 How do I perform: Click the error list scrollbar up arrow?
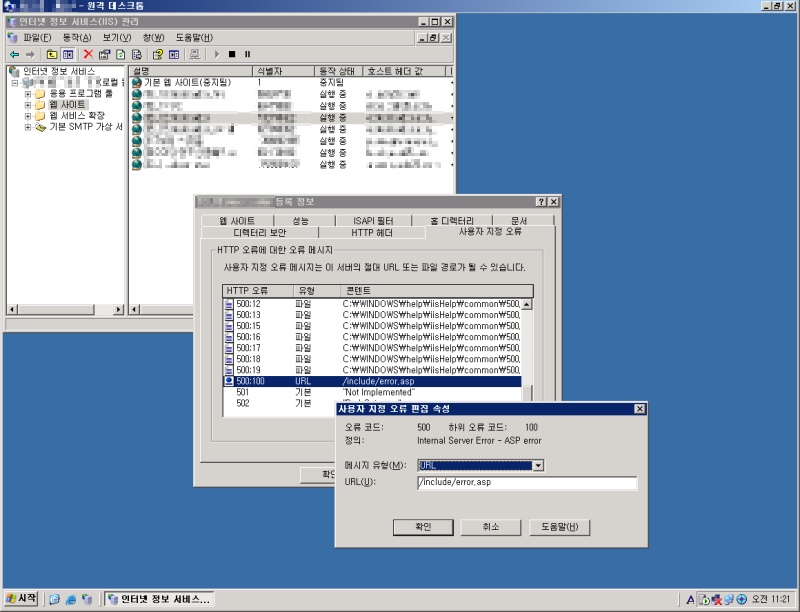tap(527, 304)
